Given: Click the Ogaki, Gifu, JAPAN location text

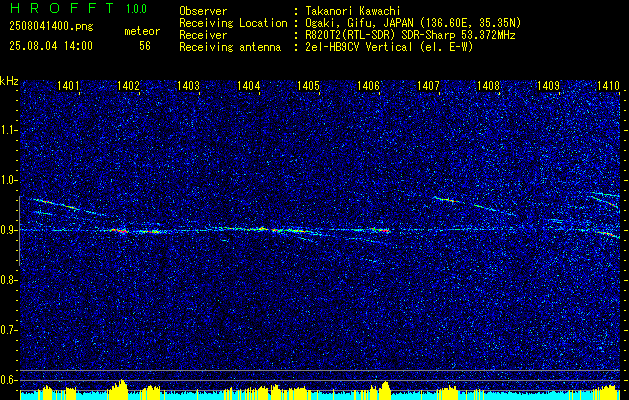Looking at the screenshot, I should click(413, 23).
